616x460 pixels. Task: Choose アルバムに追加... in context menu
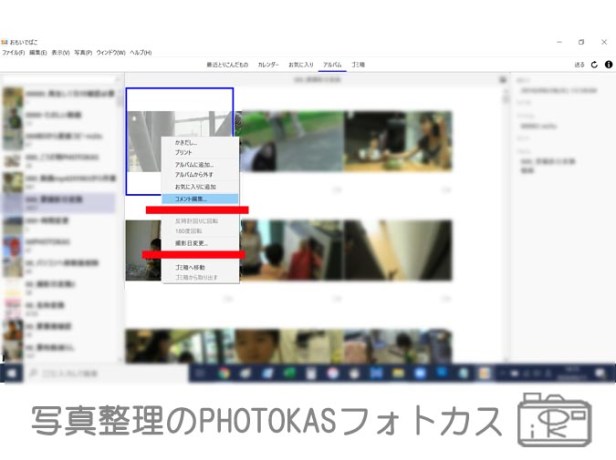point(200,165)
